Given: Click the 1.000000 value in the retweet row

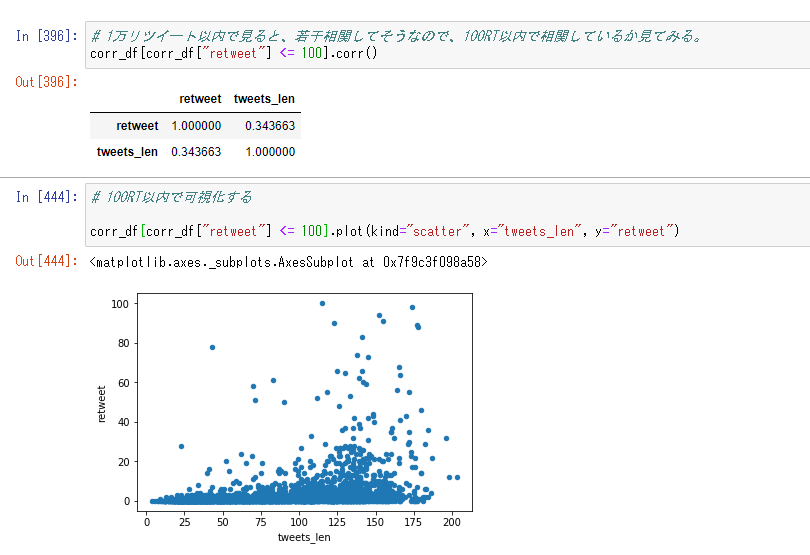Looking at the screenshot, I should [196, 126].
